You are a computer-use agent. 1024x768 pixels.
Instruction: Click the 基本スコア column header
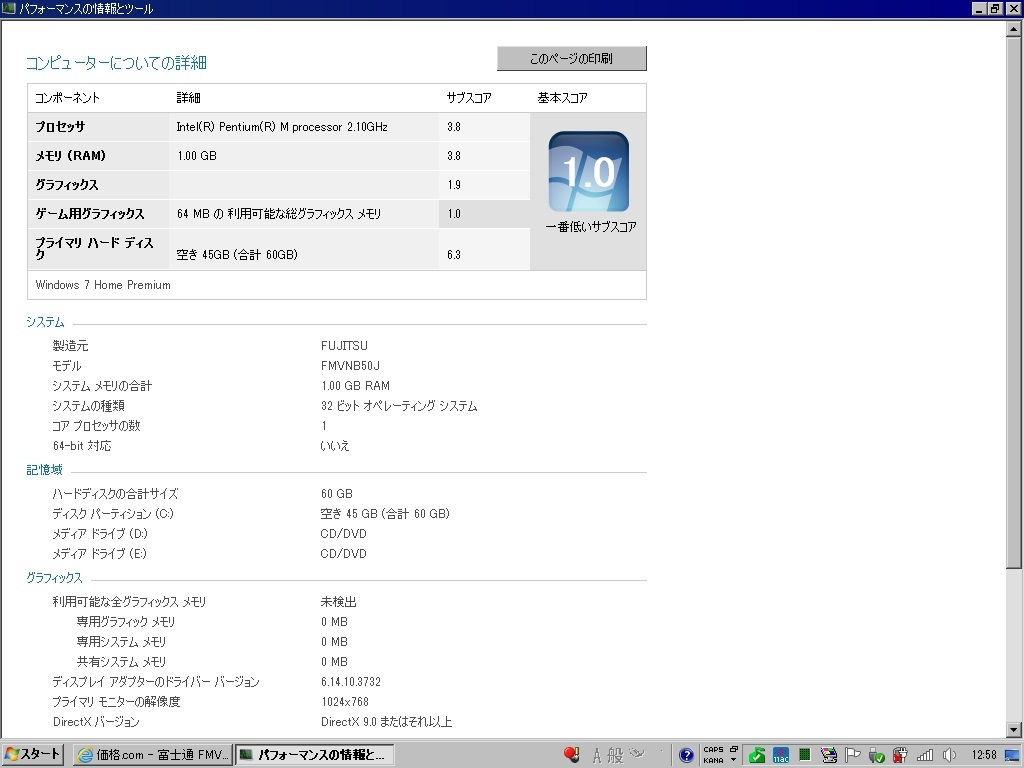click(x=562, y=98)
